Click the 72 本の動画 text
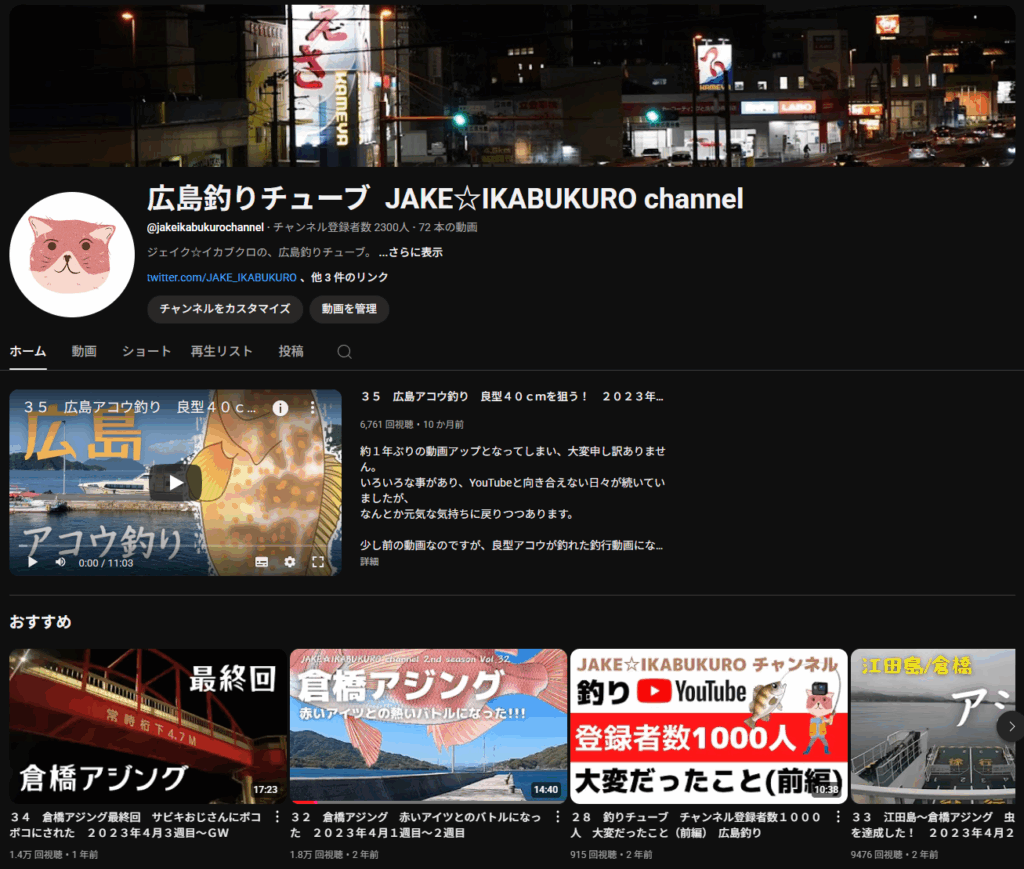 pos(448,227)
